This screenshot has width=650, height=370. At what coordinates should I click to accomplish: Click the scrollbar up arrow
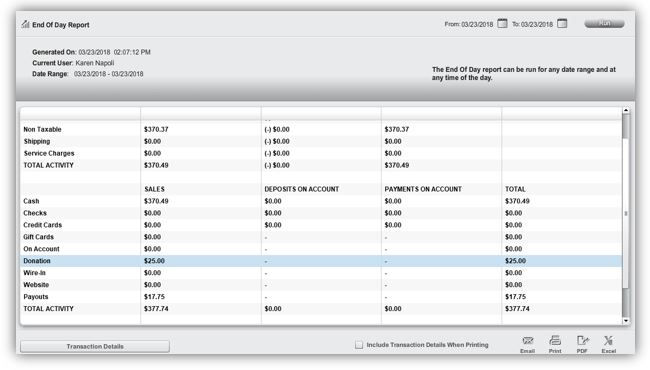(626, 111)
